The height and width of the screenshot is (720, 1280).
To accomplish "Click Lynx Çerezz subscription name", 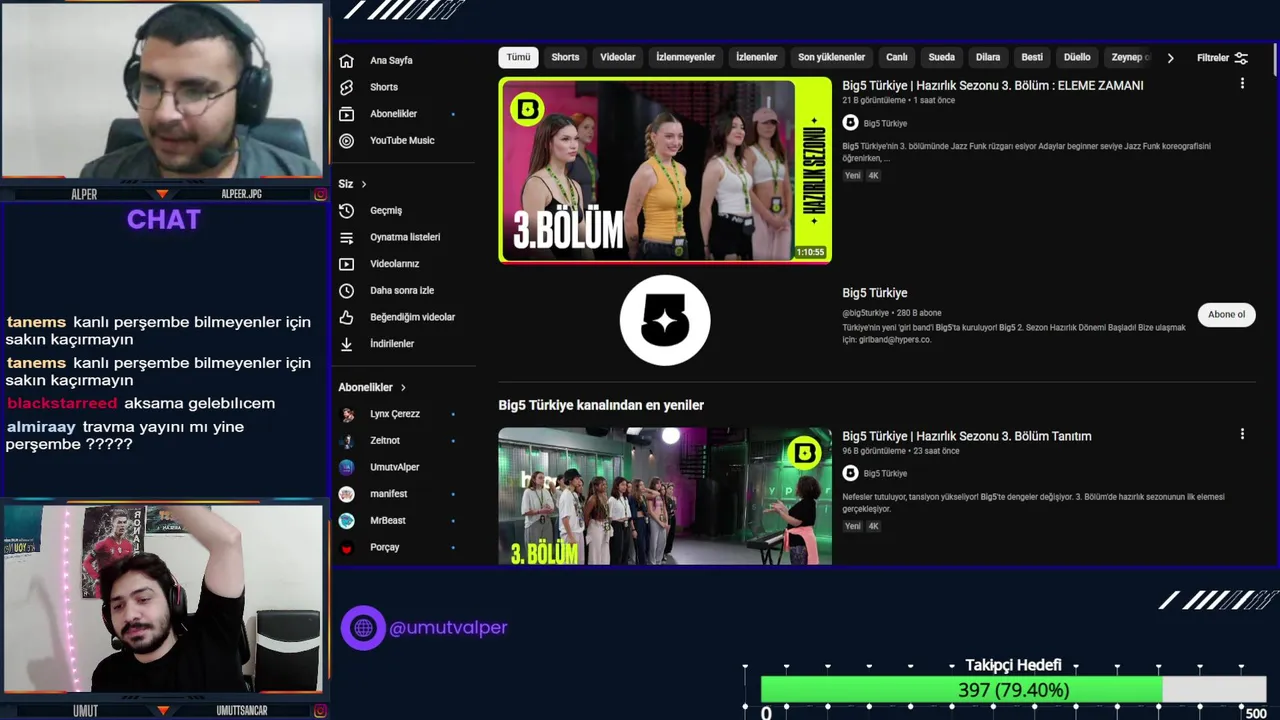I will (x=395, y=414).
